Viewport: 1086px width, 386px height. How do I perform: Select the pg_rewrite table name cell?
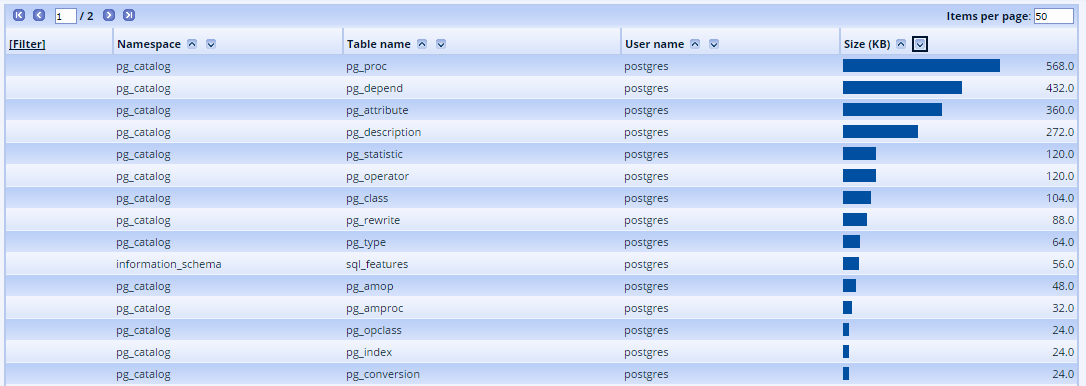point(373,220)
